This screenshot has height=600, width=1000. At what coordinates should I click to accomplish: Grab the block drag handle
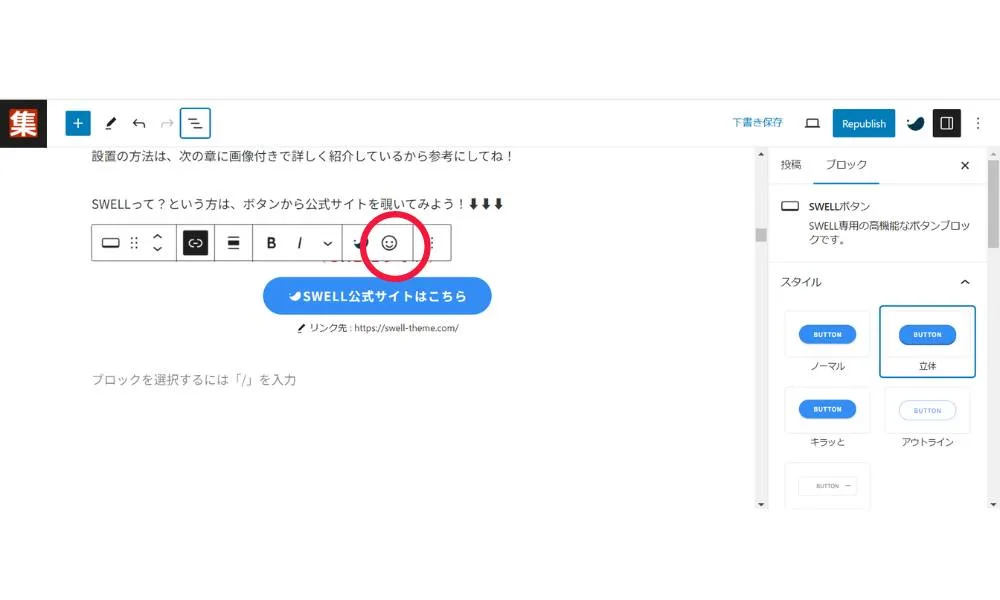134,243
